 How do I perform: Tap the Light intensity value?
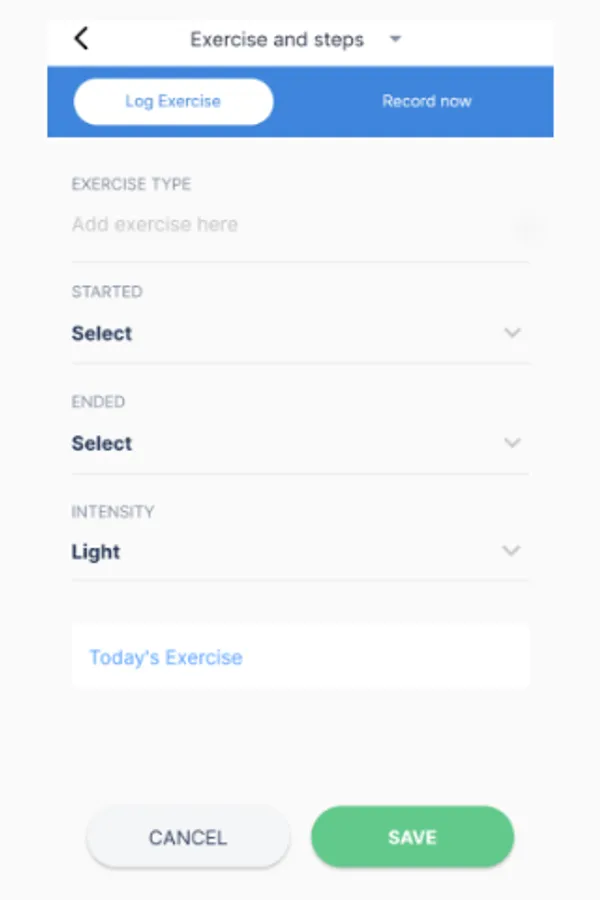pos(95,551)
